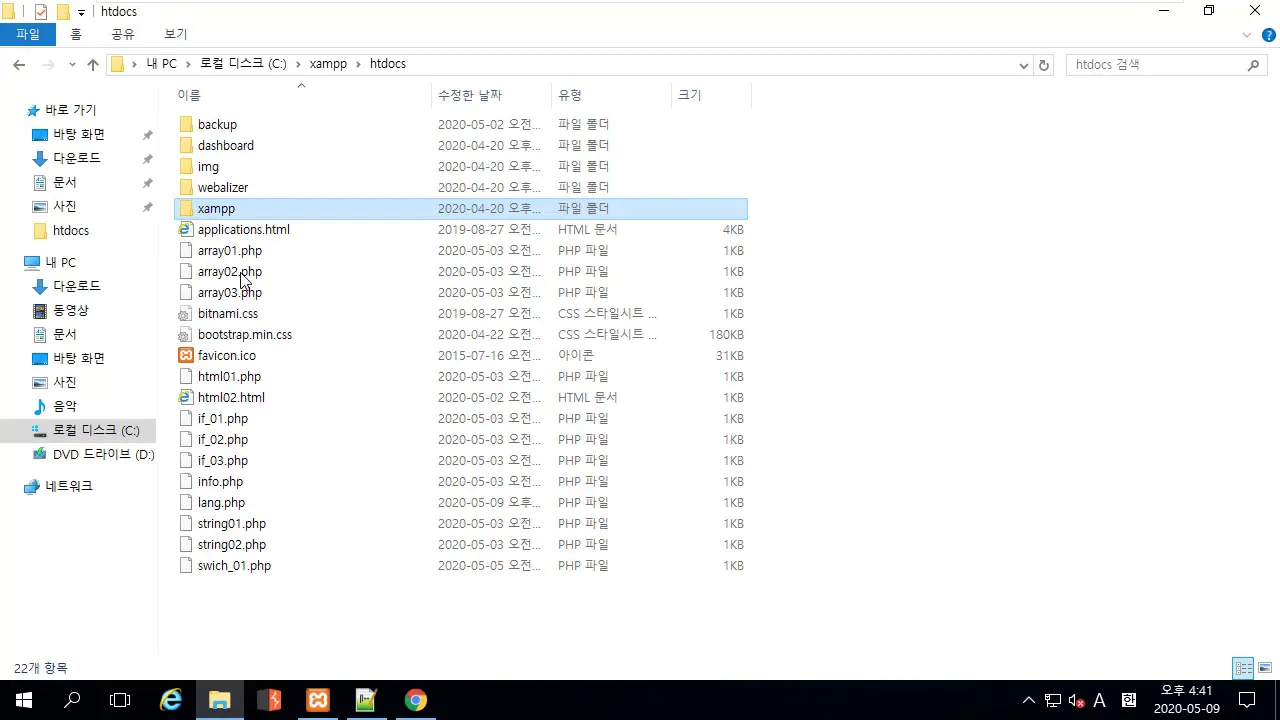
Task: Sort by 수정한 날짜 column header
Action: coord(492,95)
